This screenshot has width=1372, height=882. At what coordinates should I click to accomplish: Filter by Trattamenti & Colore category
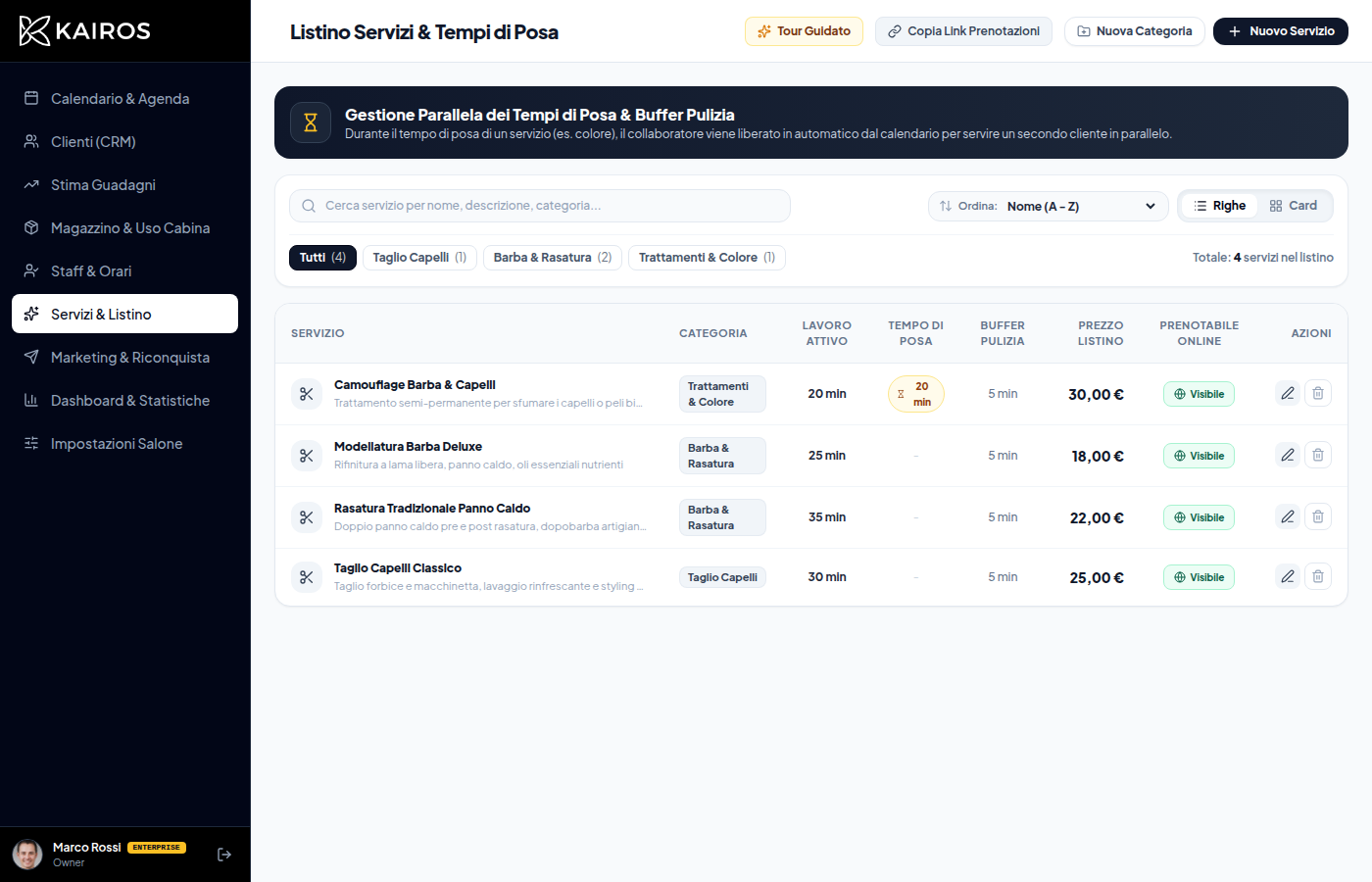coord(707,258)
